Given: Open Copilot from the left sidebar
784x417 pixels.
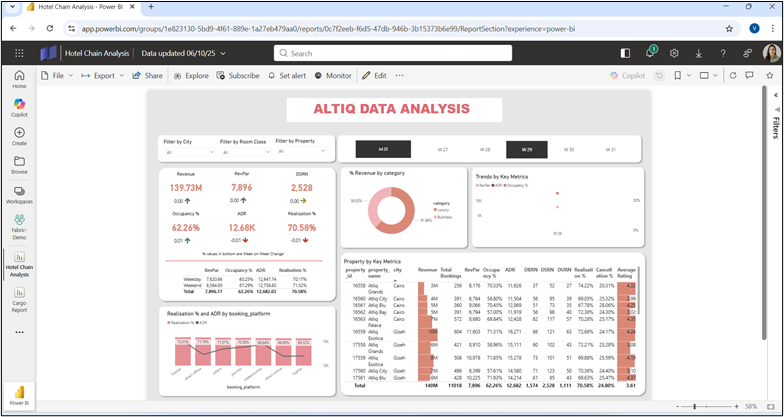Looking at the screenshot, I should [x=19, y=106].
